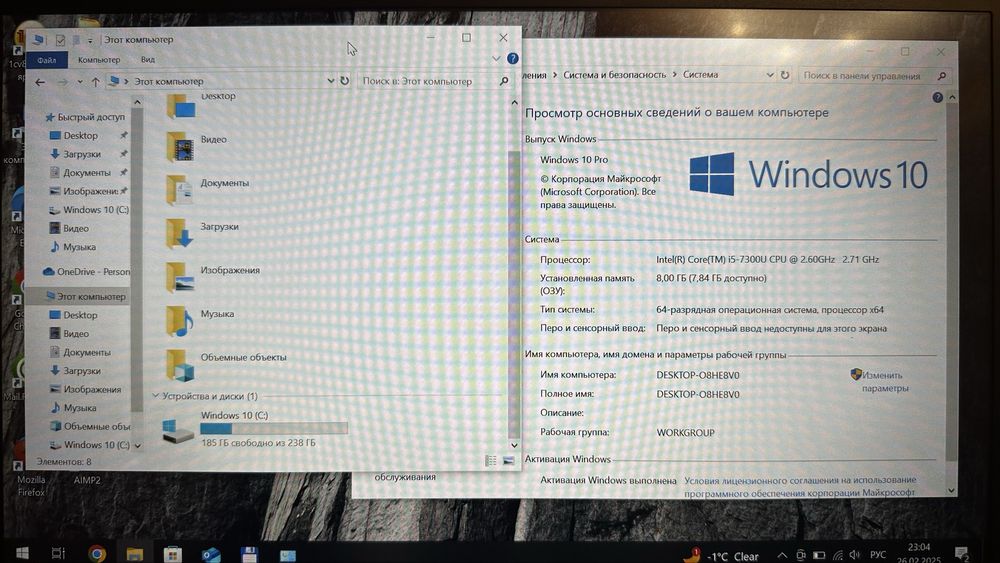Open Task View on the taskbar
This screenshot has width=1000, height=563.
[58, 553]
